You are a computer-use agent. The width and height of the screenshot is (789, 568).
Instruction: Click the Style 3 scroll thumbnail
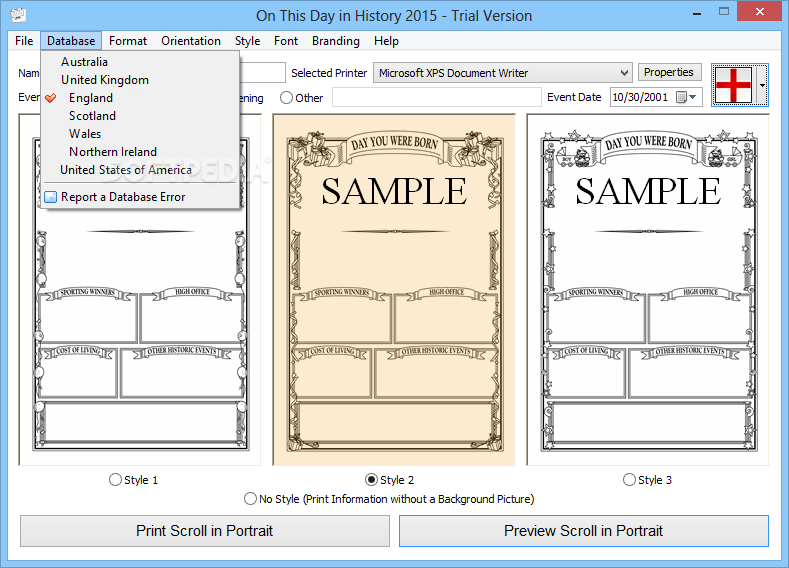[648, 290]
